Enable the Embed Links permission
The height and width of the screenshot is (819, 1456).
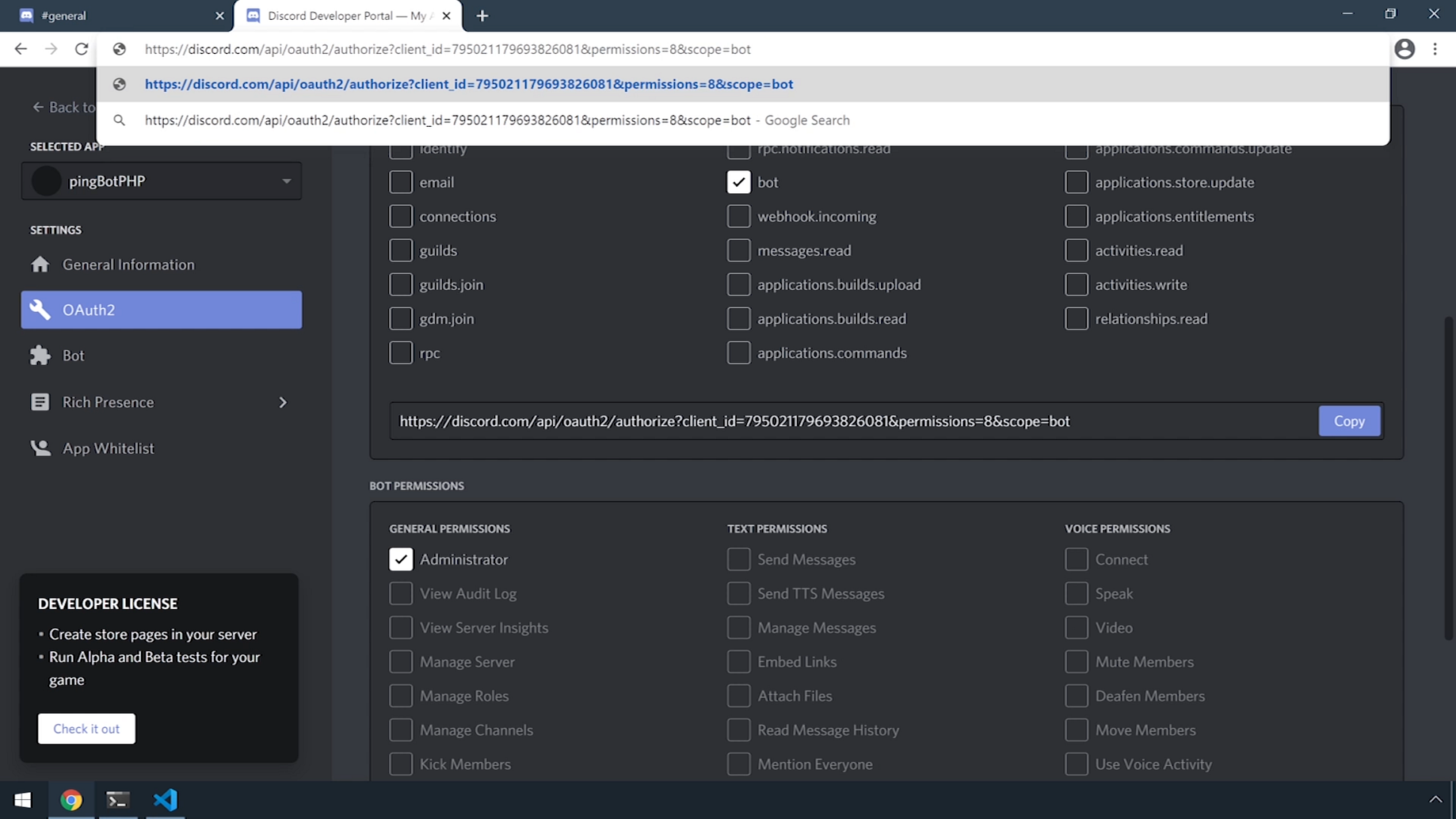point(738,661)
